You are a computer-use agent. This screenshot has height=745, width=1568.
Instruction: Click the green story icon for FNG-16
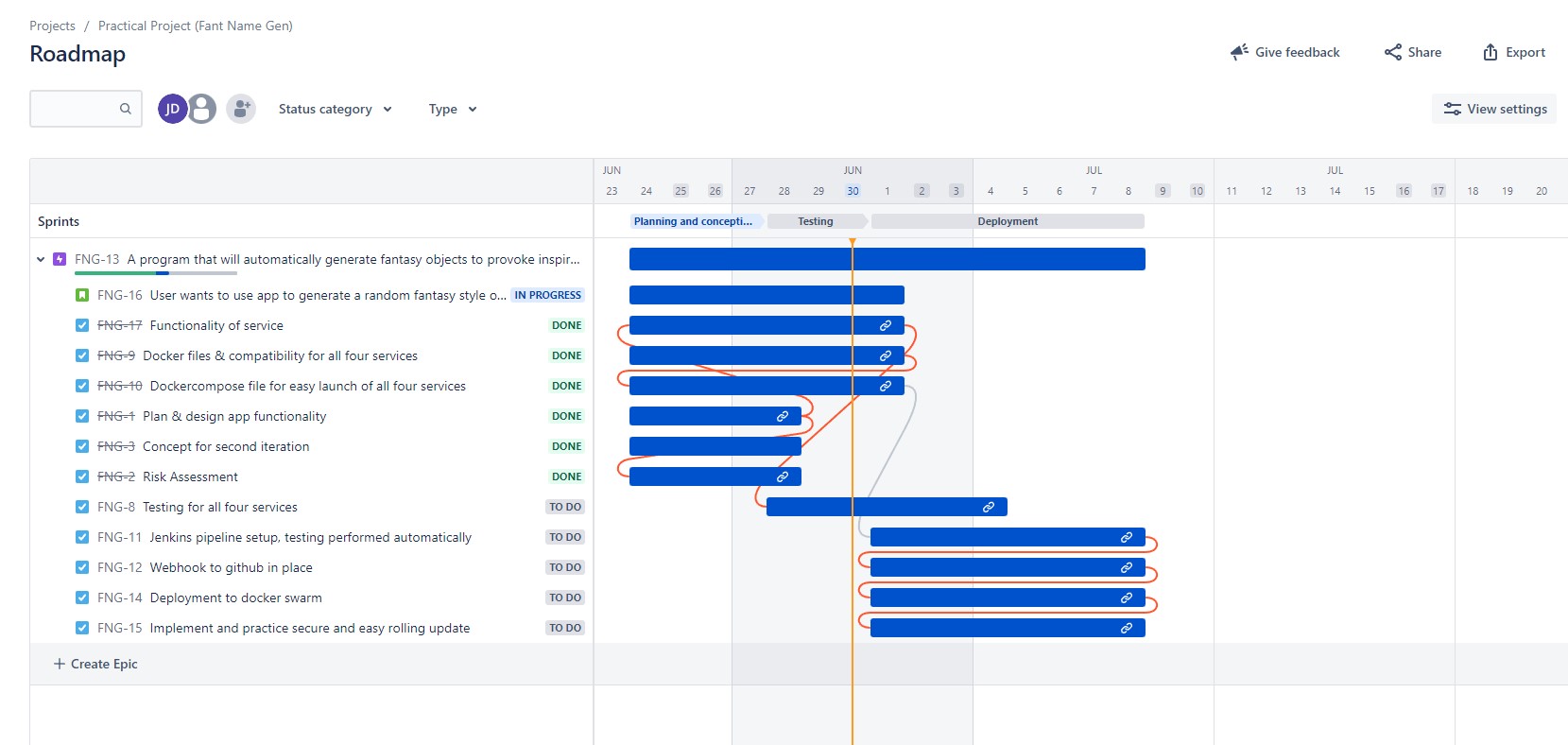pos(82,295)
